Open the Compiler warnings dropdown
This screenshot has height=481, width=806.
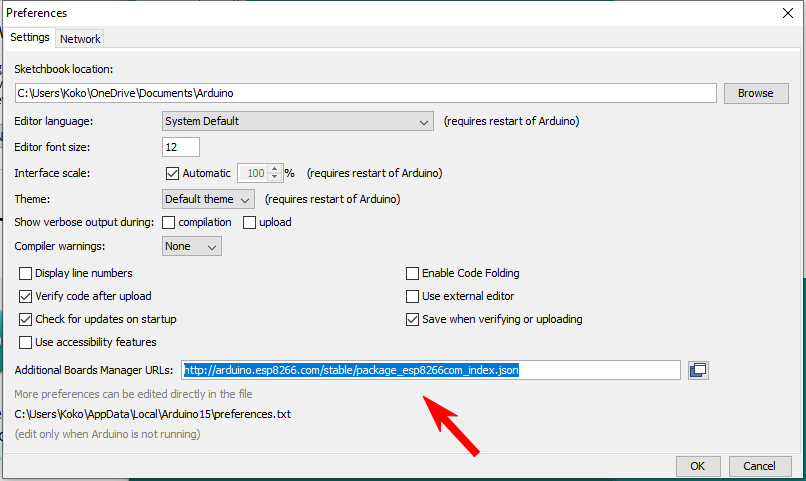pos(192,247)
